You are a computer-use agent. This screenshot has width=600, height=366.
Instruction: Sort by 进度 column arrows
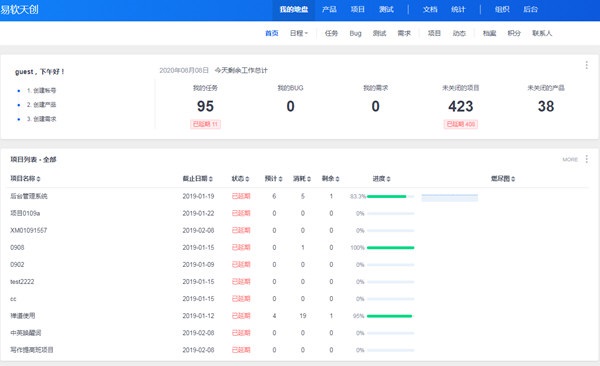click(388, 179)
